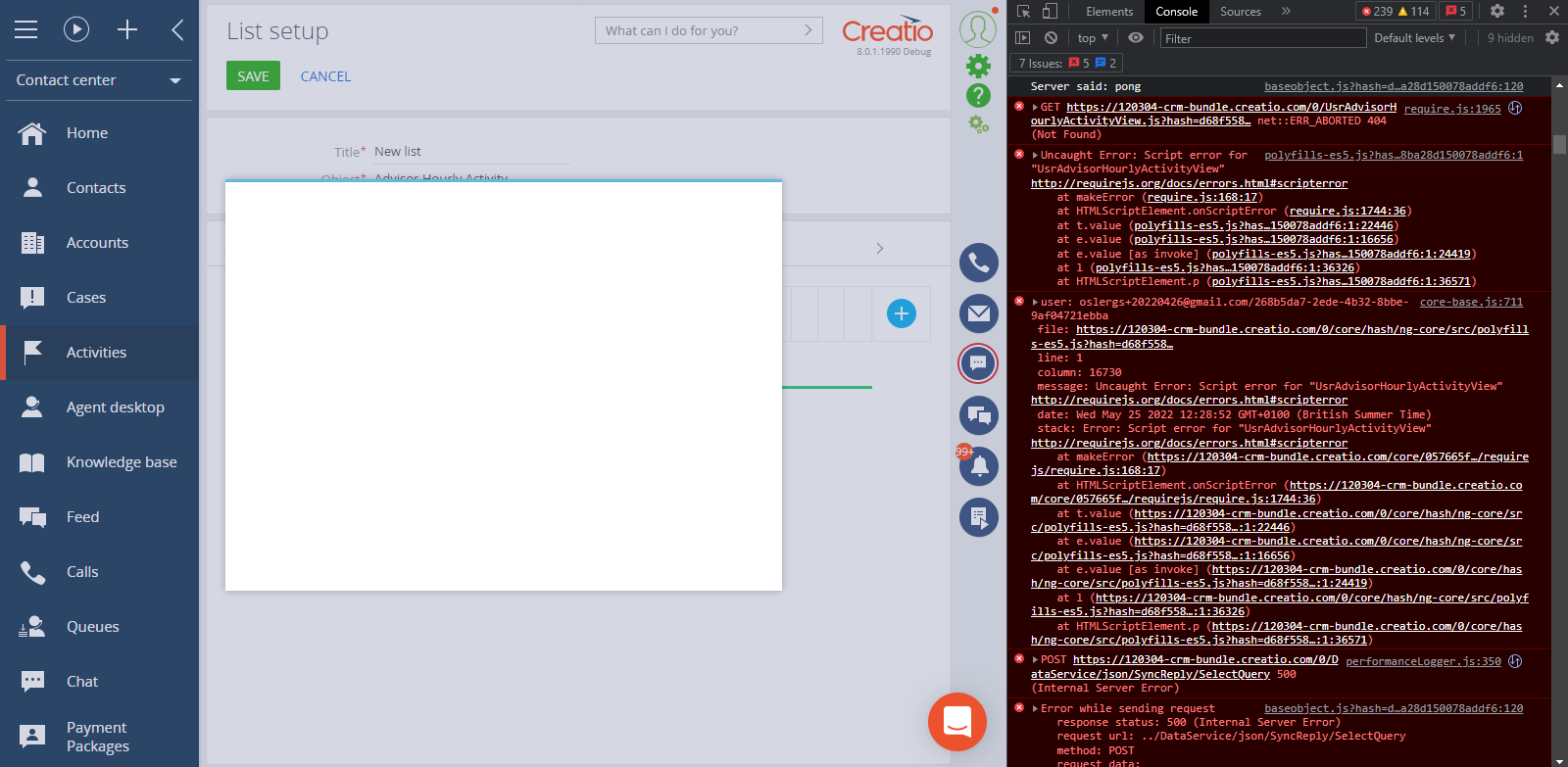Expand Error while sending request entry
Screen dimensions: 1568x767
[1035, 709]
